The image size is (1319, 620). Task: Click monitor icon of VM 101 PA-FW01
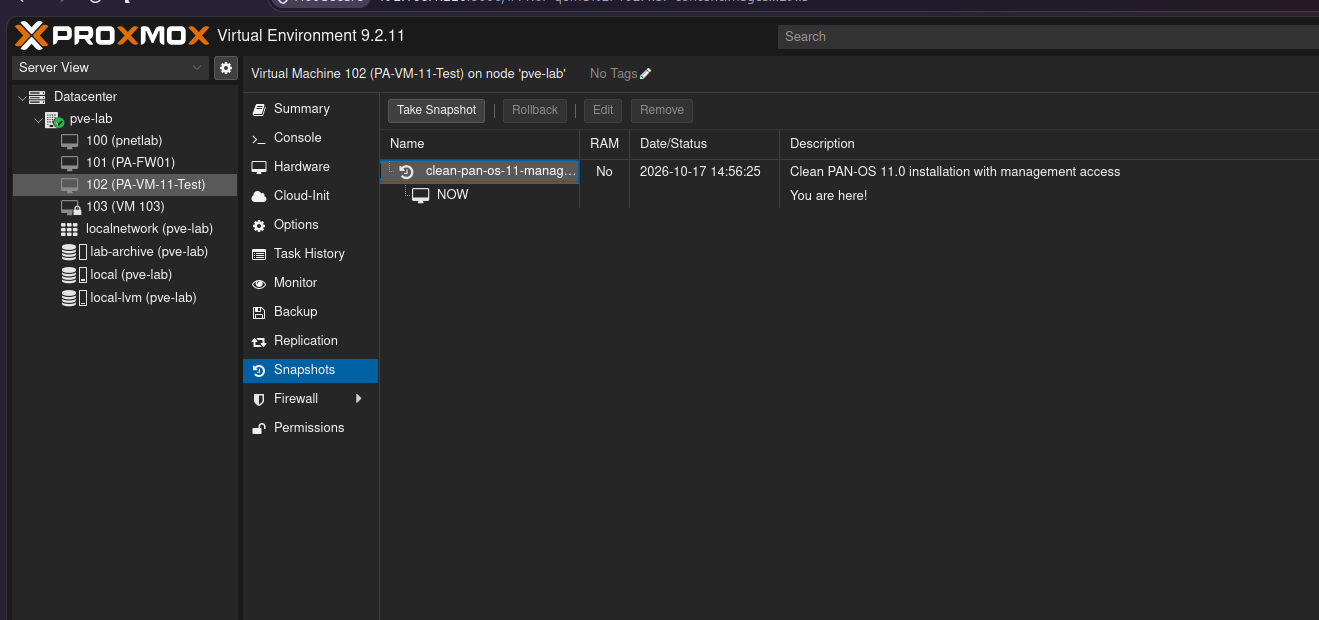pyautogui.click(x=70, y=163)
